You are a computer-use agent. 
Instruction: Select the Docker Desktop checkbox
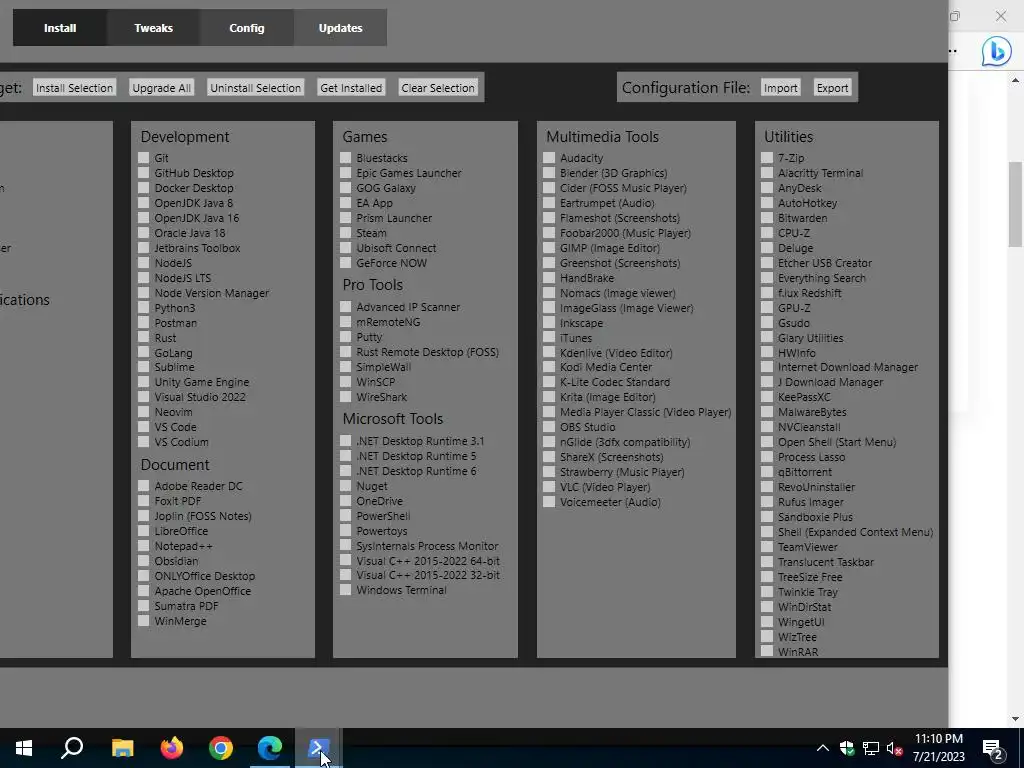[144, 187]
